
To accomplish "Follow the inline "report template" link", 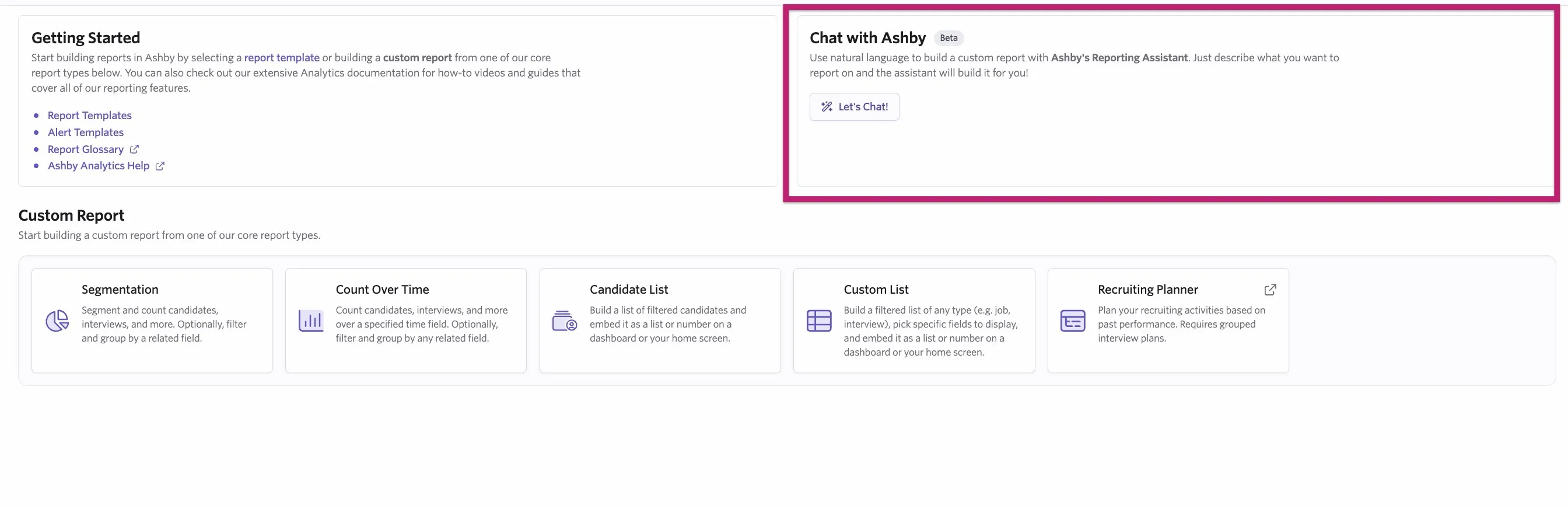I will click(282, 57).
